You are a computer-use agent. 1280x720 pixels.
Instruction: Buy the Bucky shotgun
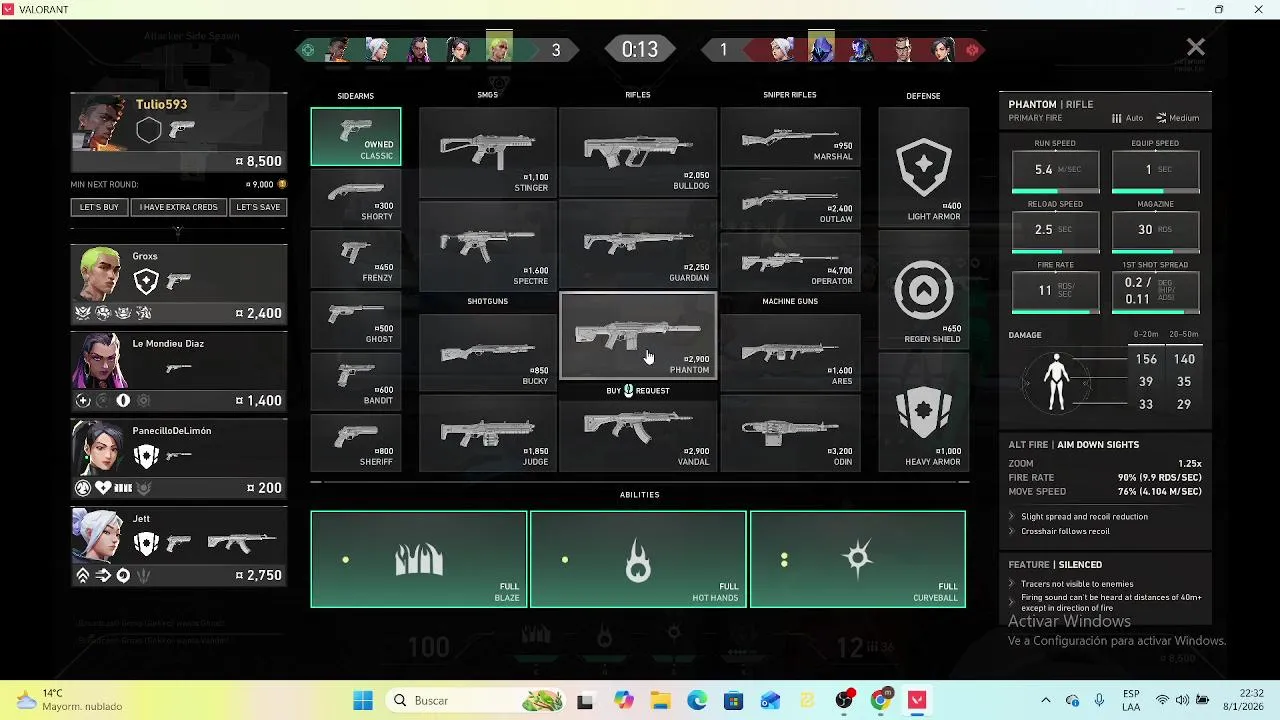pyautogui.click(x=488, y=351)
